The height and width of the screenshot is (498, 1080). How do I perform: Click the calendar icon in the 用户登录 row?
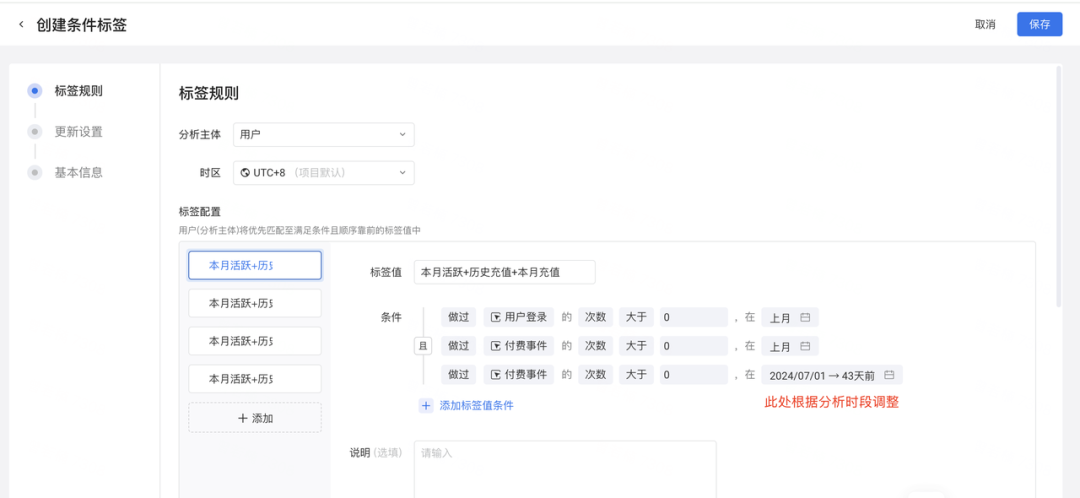[x=804, y=318]
